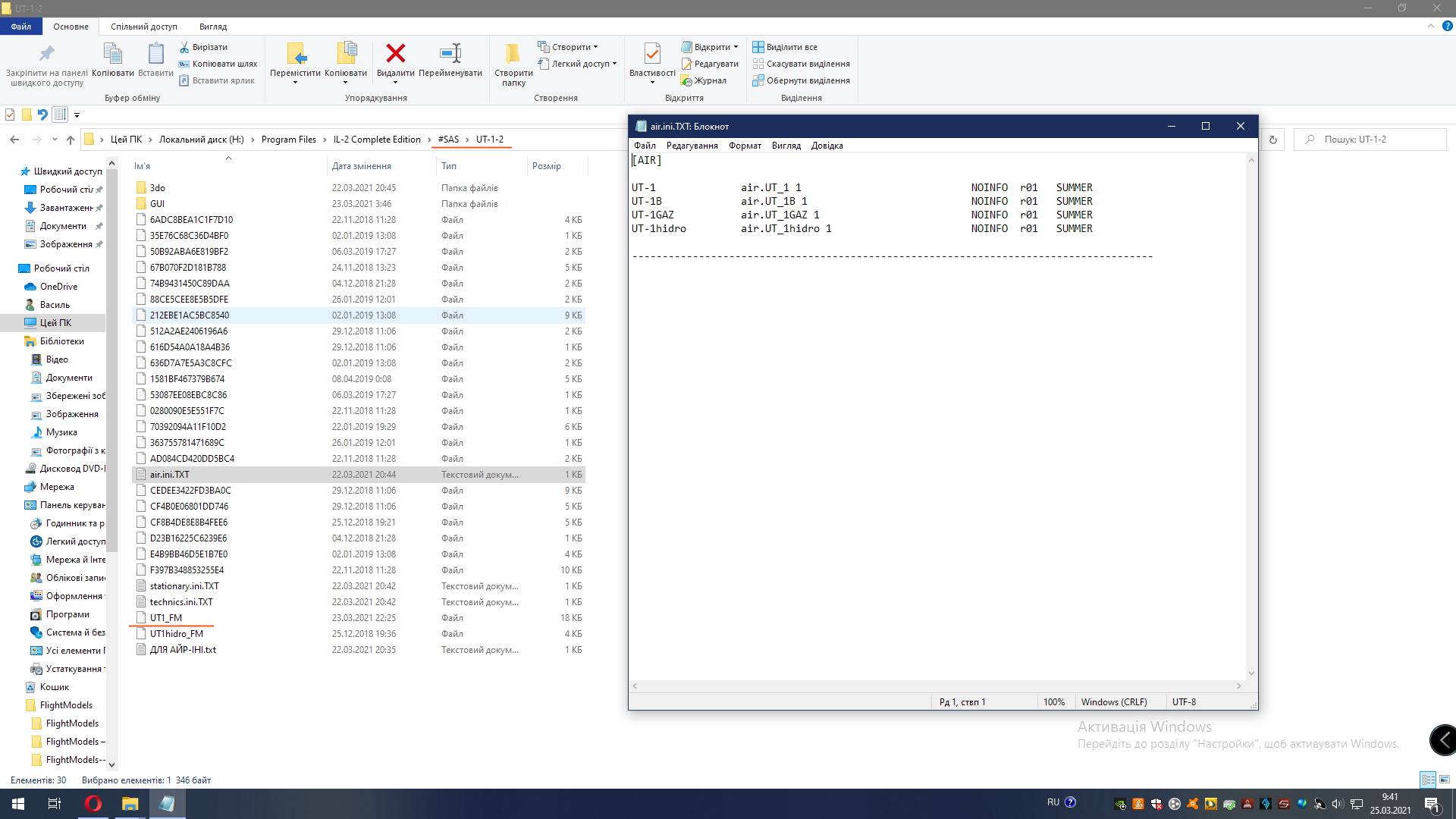Click the Properties (Властивості) icon
The image size is (1456, 819).
coord(652,54)
